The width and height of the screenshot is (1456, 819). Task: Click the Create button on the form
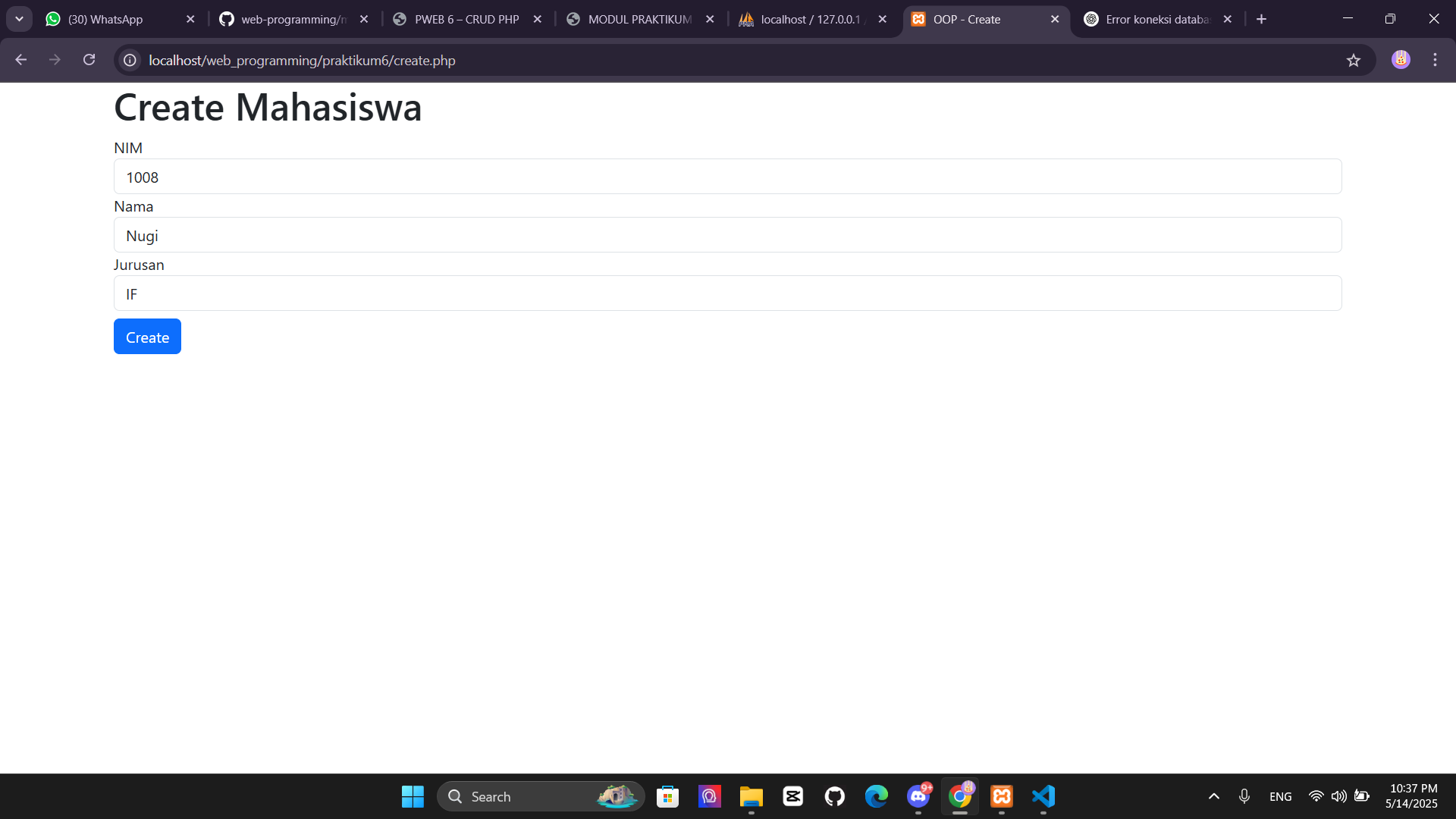147,336
